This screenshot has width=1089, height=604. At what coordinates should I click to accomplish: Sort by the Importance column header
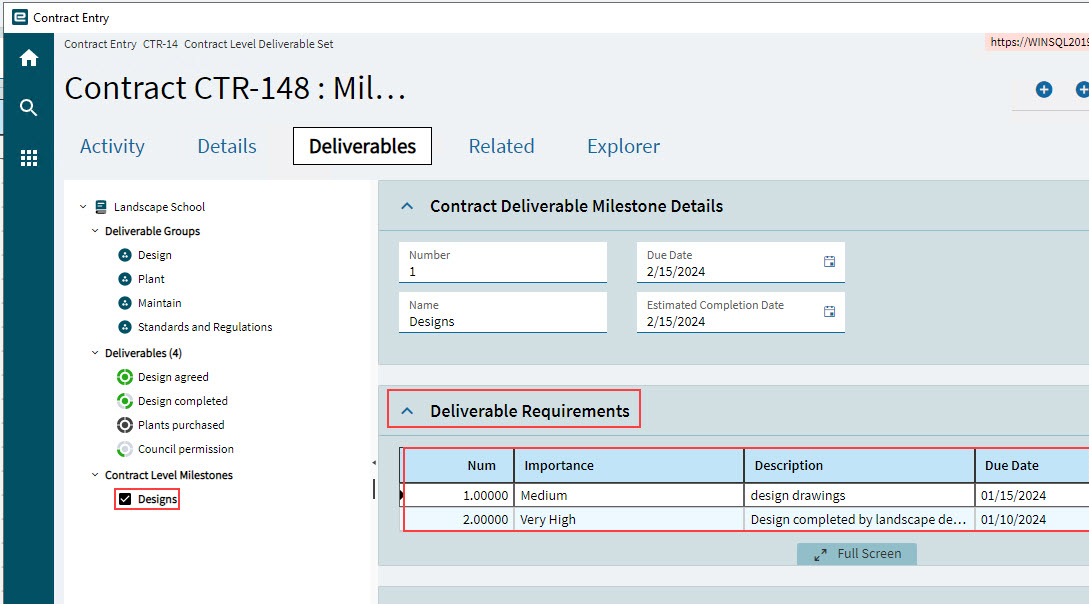(629, 466)
